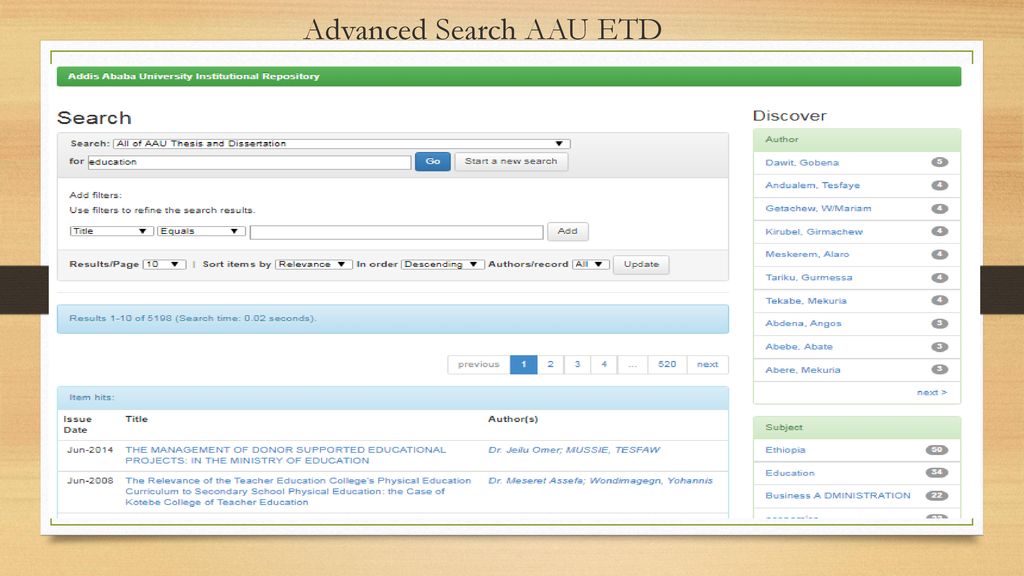This screenshot has width=1024, height=576.
Task: Click 'Start a new search' button
Action: [511, 161]
